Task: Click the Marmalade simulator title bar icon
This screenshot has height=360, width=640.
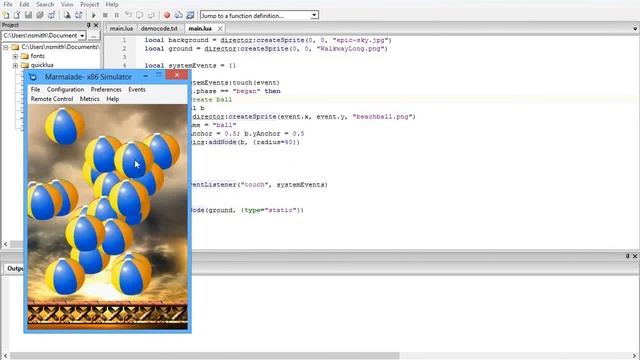Action: pos(33,77)
